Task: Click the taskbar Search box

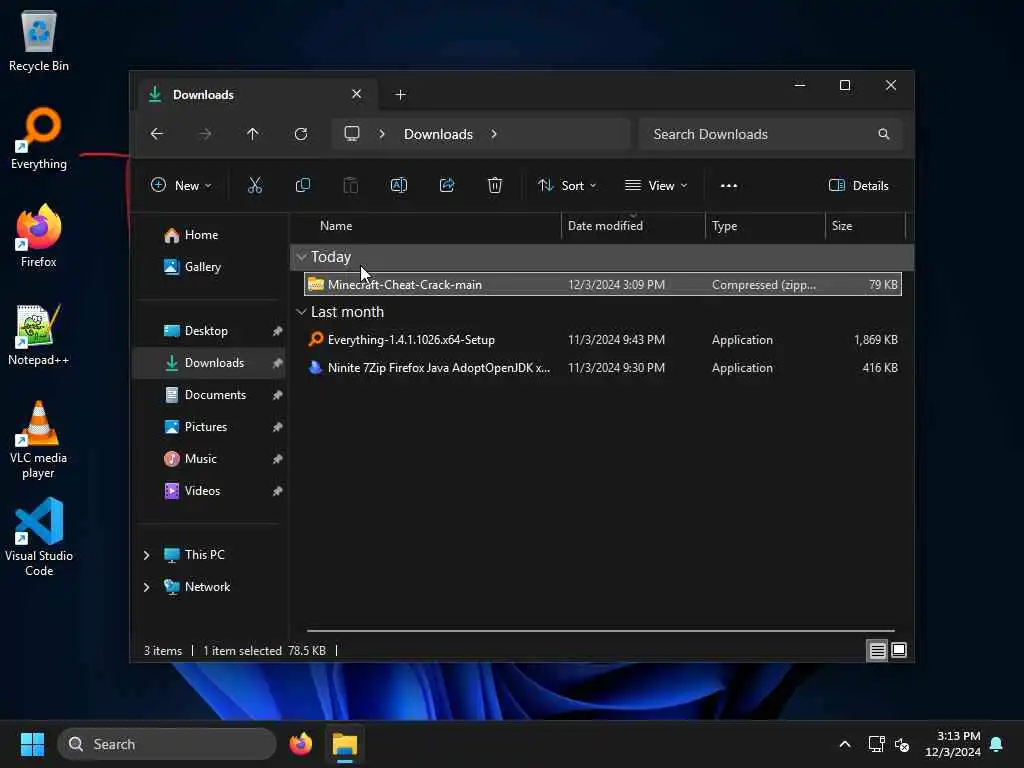Action: click(x=167, y=744)
